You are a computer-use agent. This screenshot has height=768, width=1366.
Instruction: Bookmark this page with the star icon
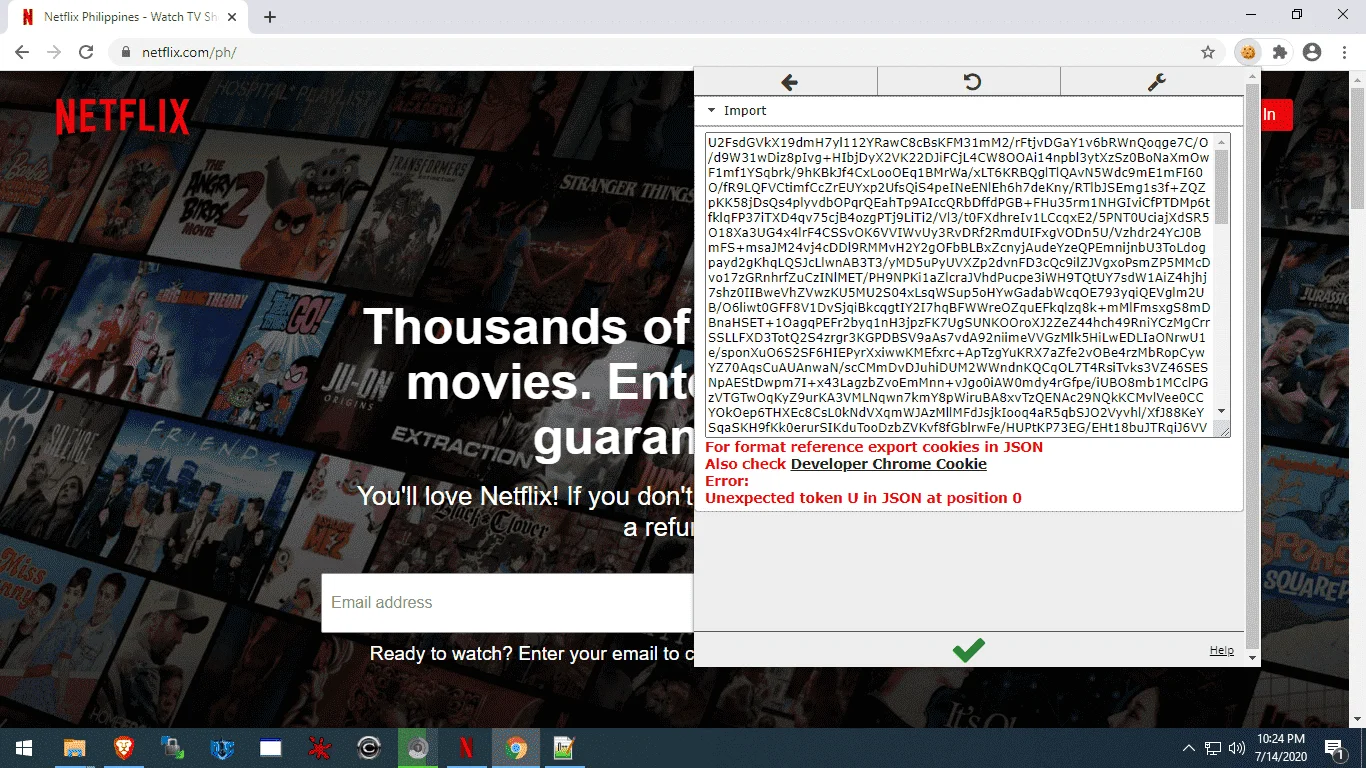[x=1208, y=52]
